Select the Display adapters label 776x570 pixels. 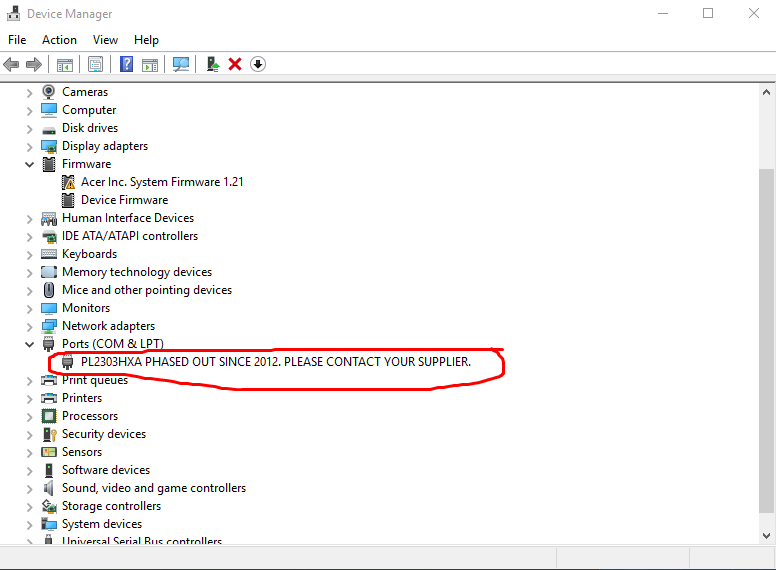pyautogui.click(x=105, y=146)
